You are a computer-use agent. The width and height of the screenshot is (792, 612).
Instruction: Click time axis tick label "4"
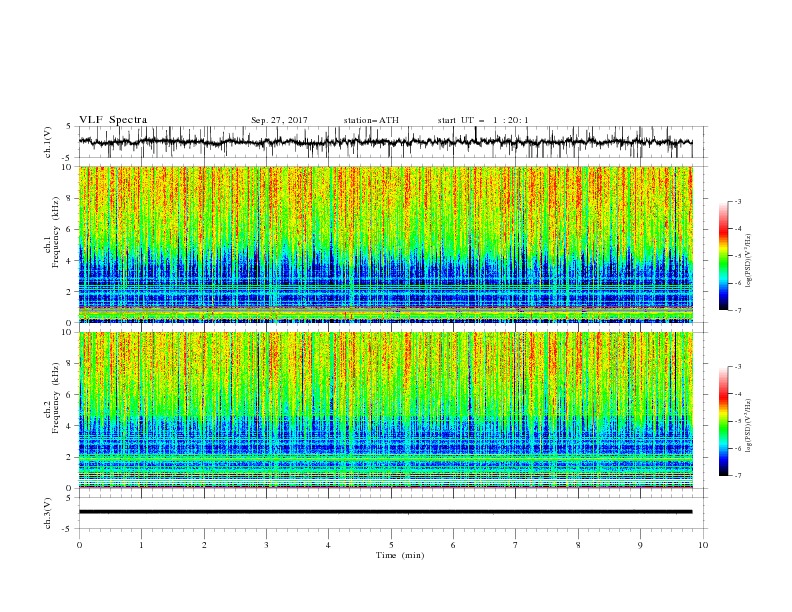328,545
